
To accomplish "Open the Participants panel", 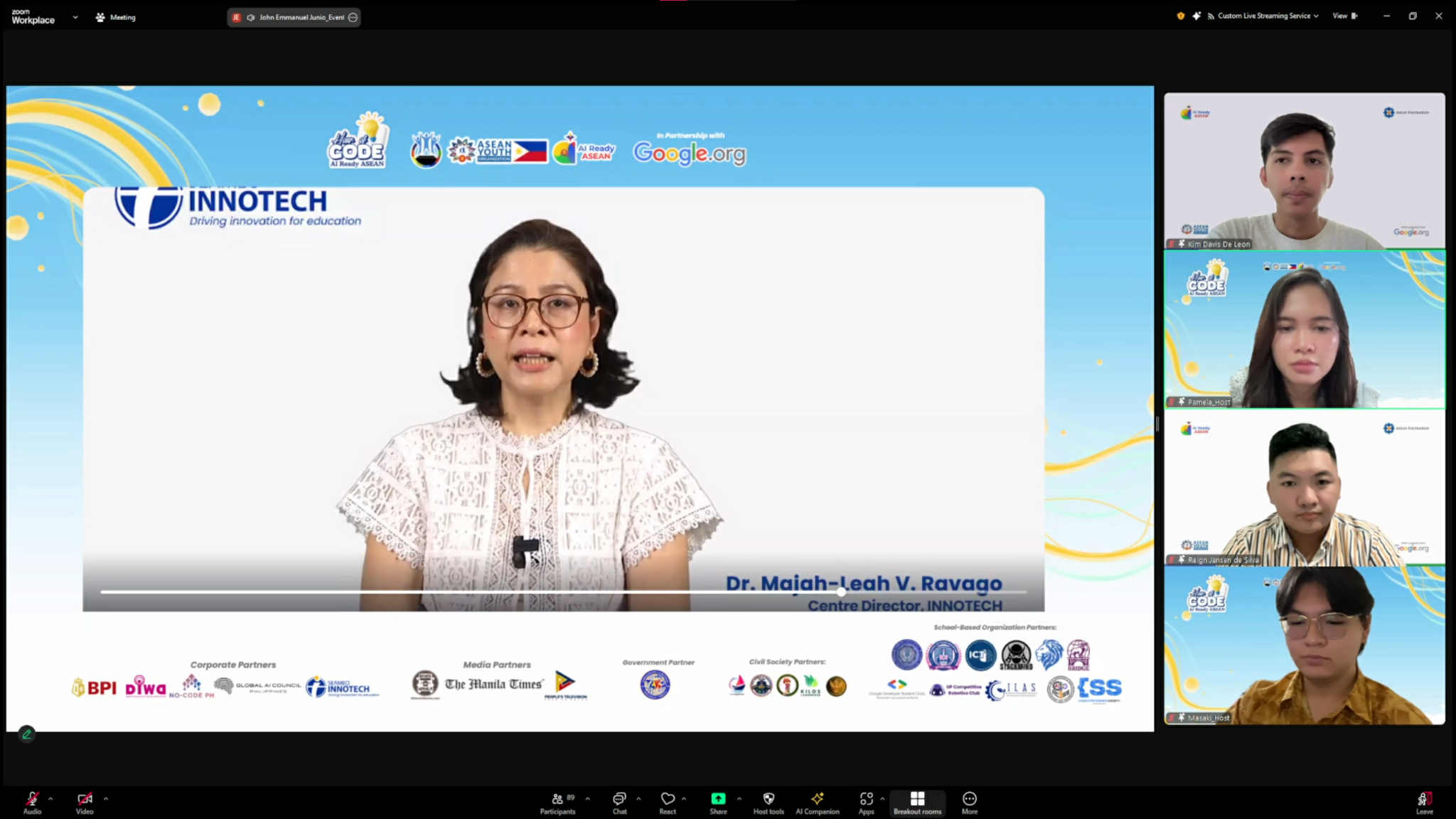I will point(557,802).
